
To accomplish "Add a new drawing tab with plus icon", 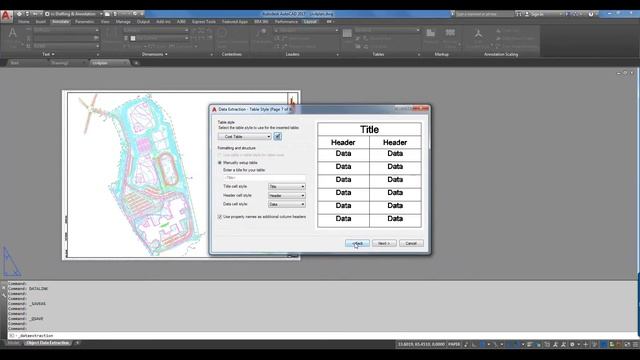I will pyautogui.click(x=136, y=63).
